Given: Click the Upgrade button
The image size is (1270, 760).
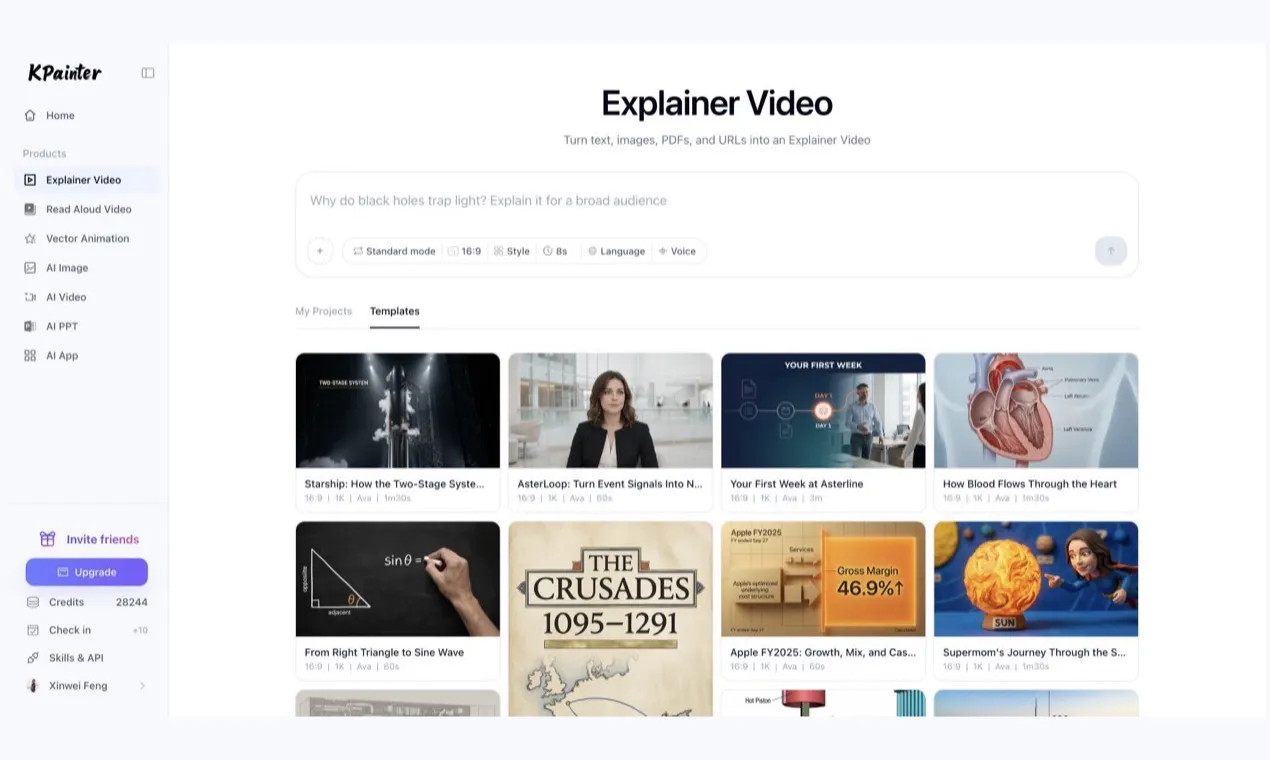Looking at the screenshot, I should [x=87, y=572].
